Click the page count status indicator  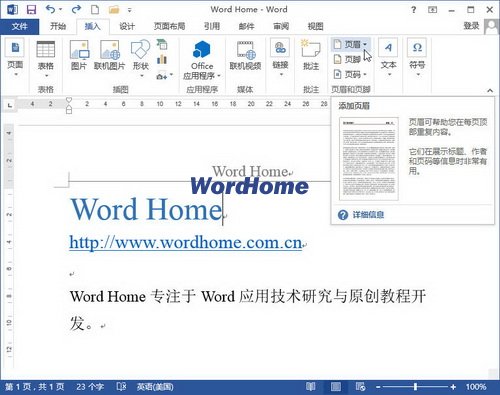click(35, 387)
